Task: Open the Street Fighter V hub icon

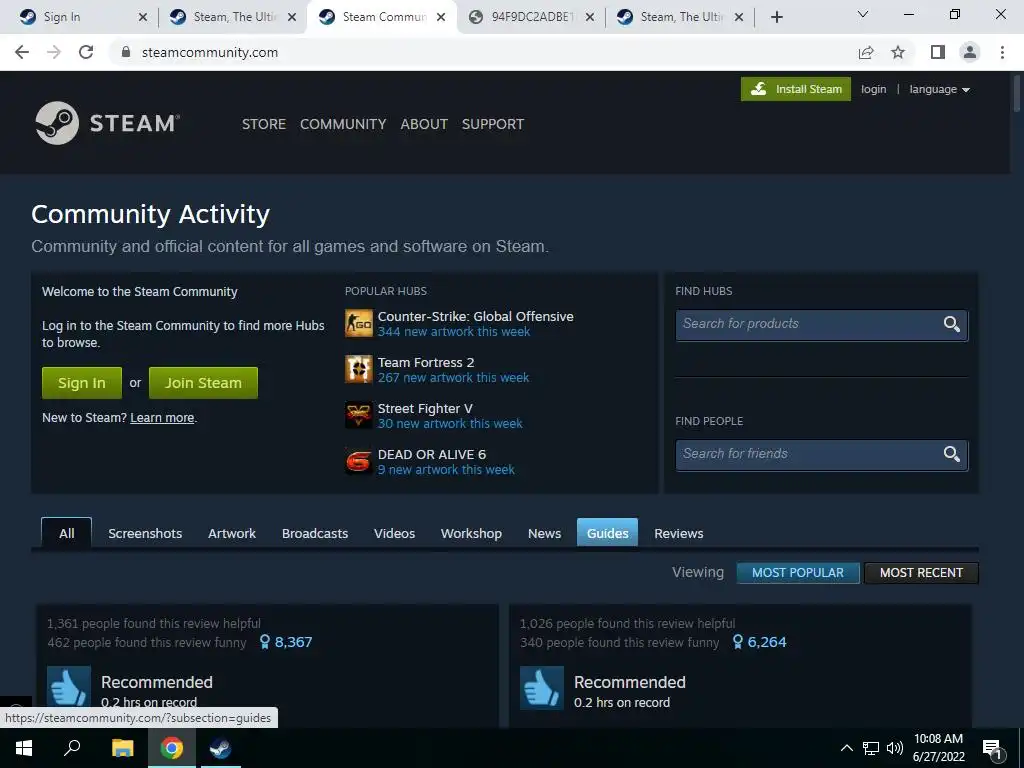Action: 359,415
